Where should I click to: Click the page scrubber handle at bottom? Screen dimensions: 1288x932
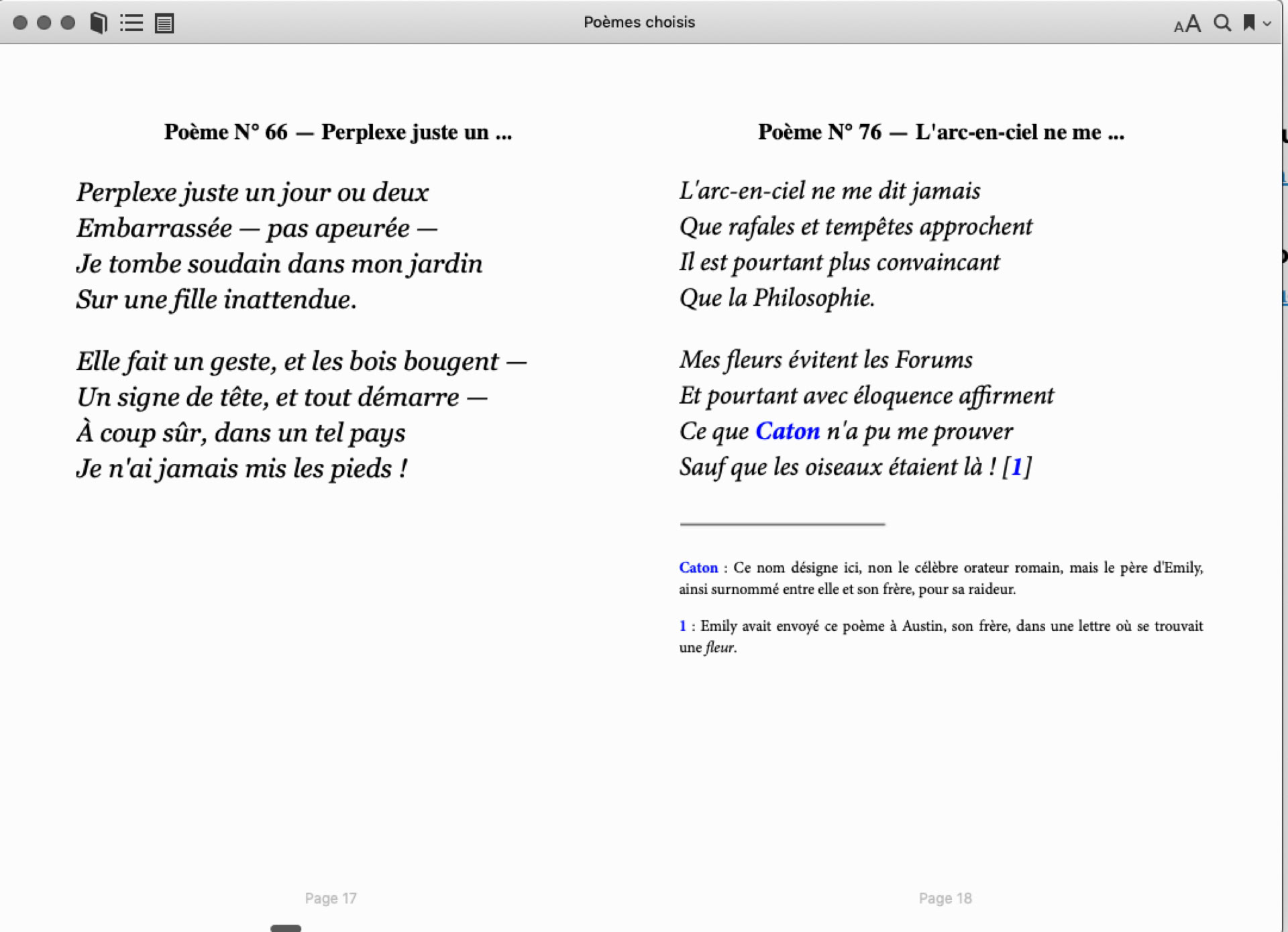pos(286,928)
